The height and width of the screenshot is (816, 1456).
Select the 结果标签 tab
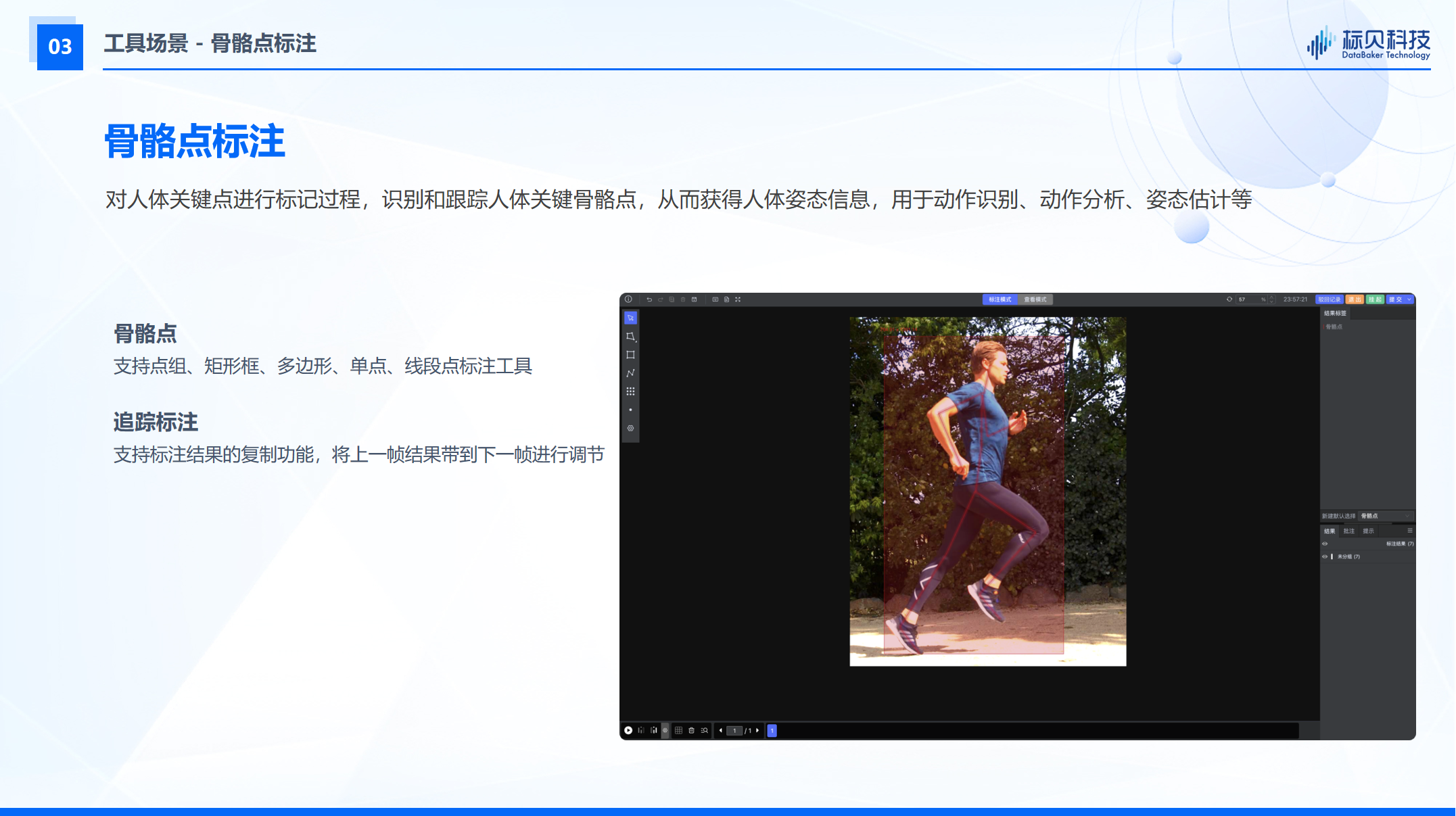point(1335,314)
